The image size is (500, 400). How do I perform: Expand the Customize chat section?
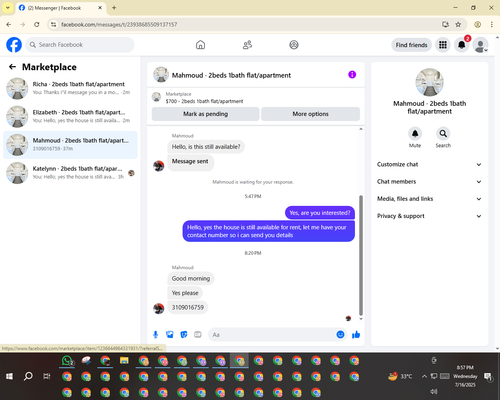pyautogui.click(x=429, y=164)
